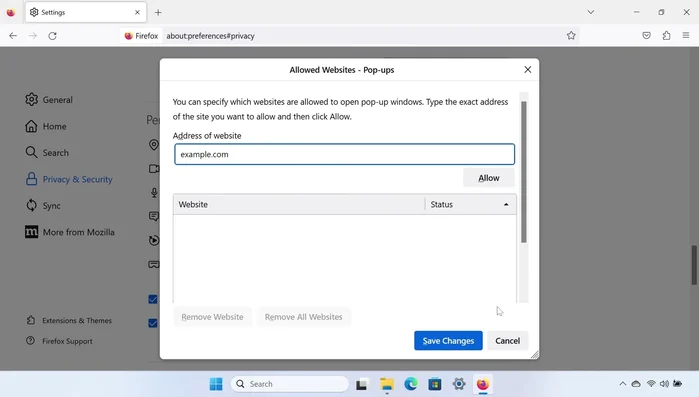Screen dimensions: 699x397
Task: Close the Settings tab
Action: pos(137,12)
